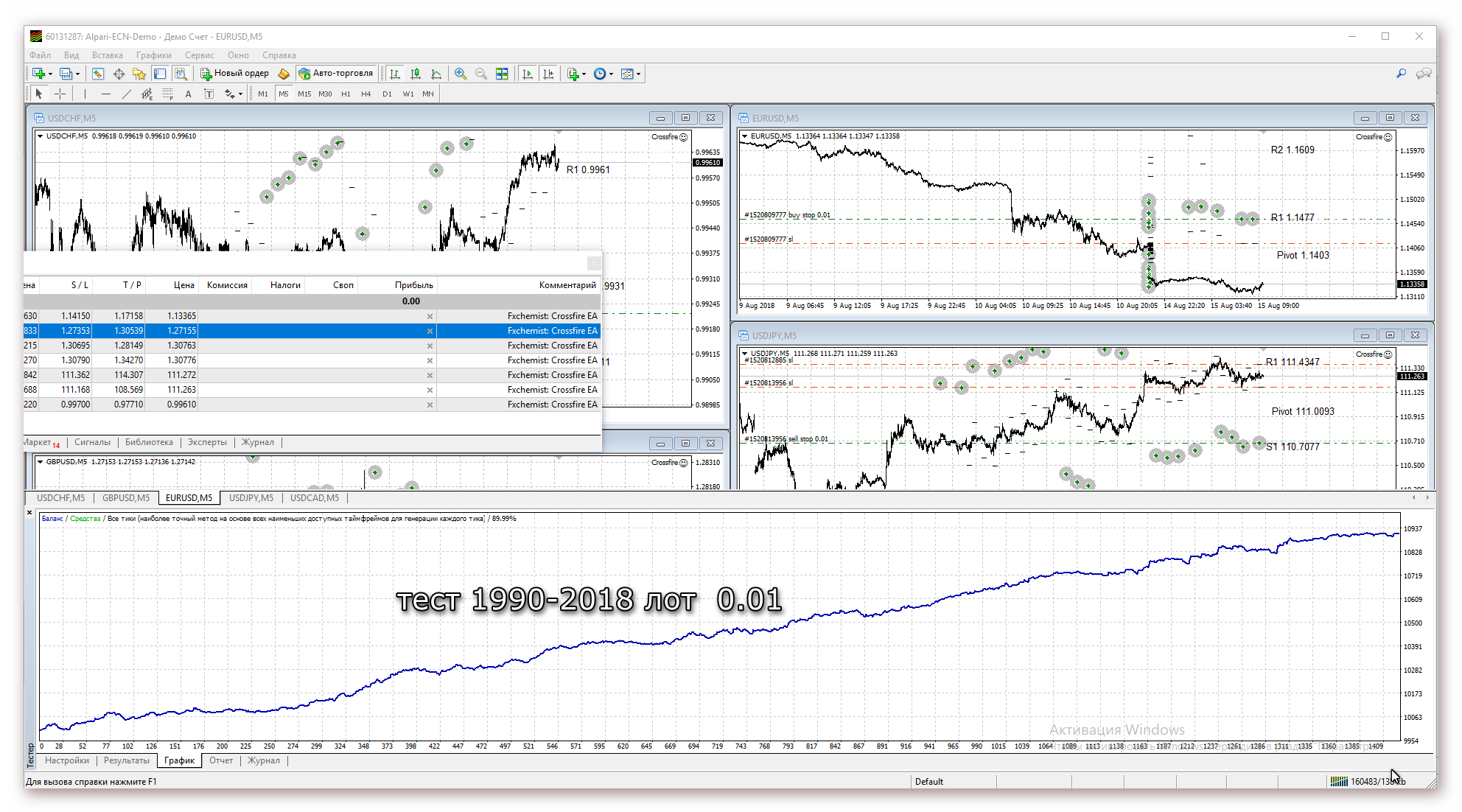Open the Вставка menu

pos(108,55)
